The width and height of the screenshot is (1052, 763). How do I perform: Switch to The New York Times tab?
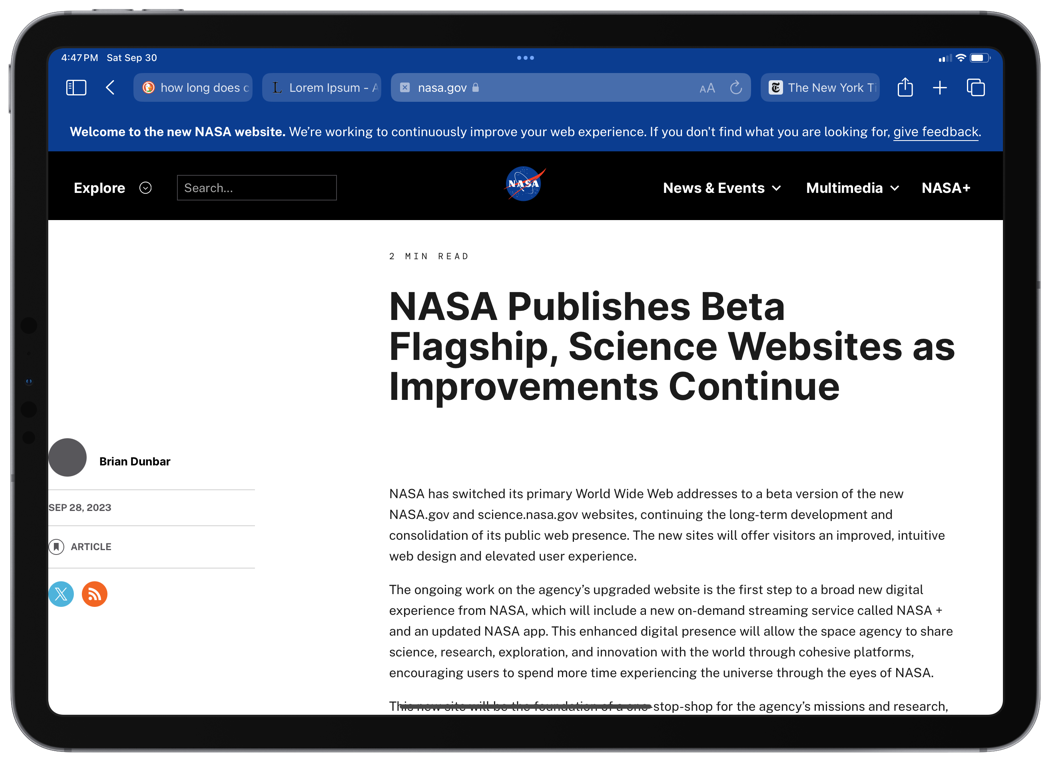(x=821, y=88)
